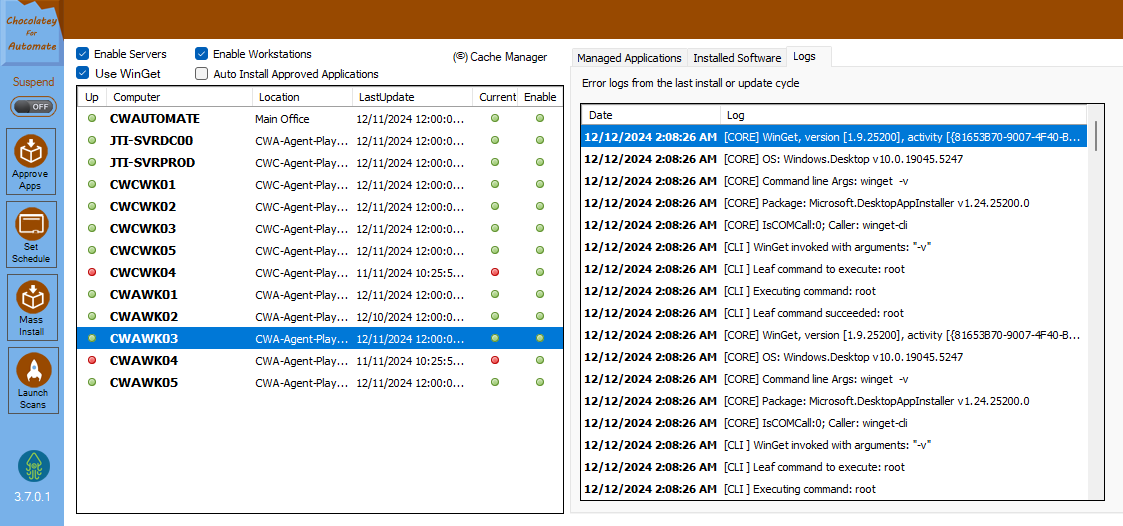Select the first Microsoft.DesktopAppInstaller package log entry
Screen dimensions: 1123x526
coord(834,203)
